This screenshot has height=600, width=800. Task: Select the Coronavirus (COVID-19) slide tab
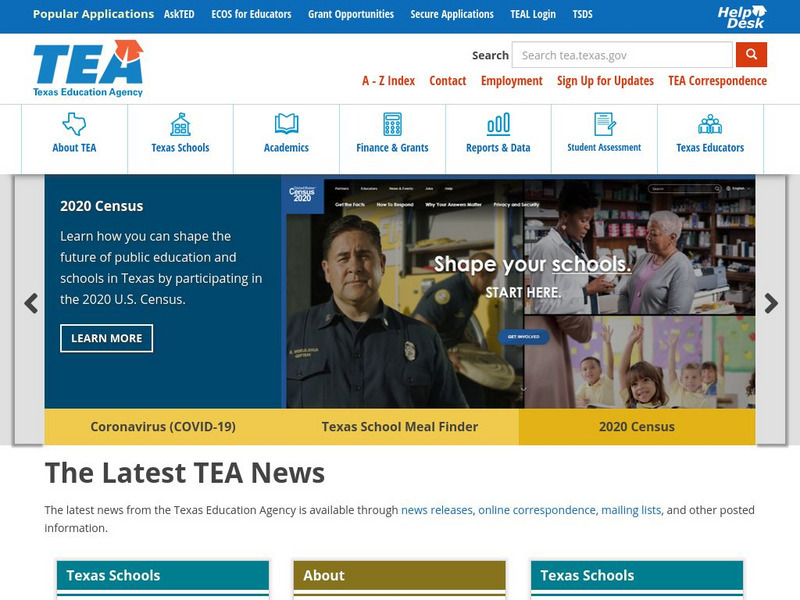tap(163, 427)
